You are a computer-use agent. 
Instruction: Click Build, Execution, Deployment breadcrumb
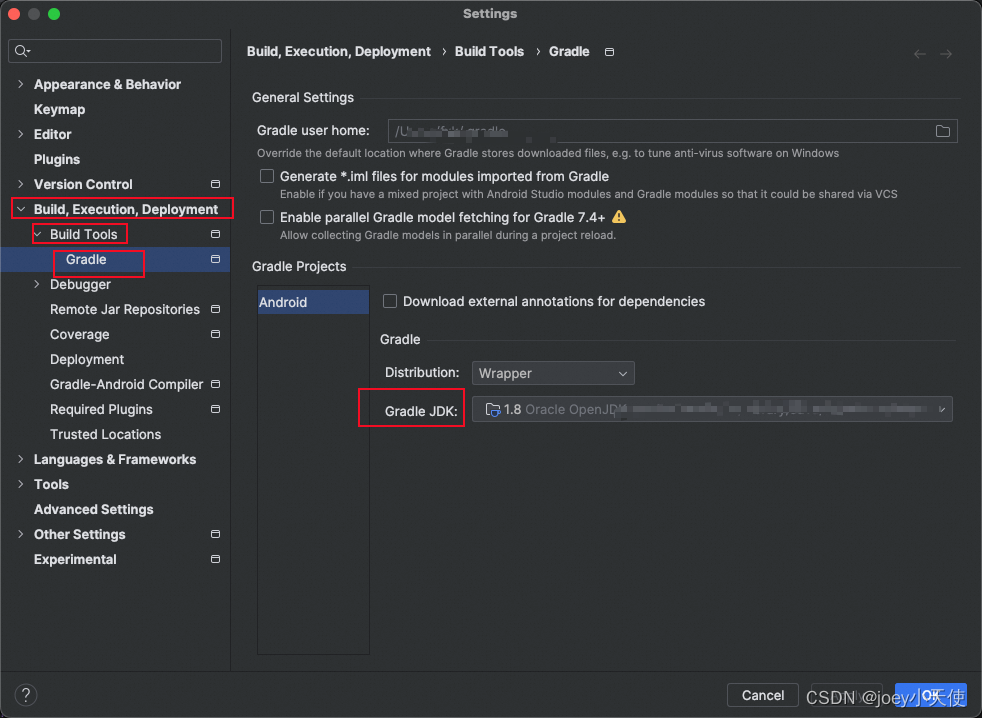click(339, 51)
